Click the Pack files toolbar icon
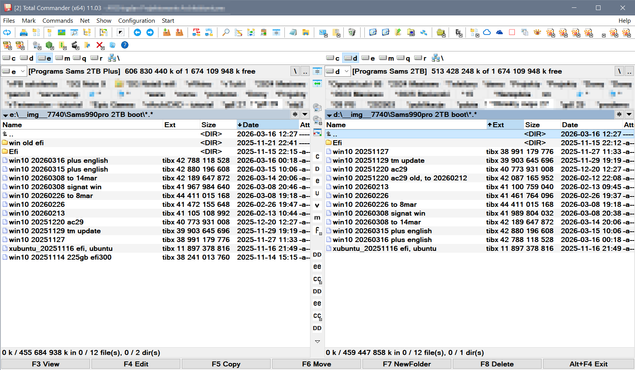This screenshot has height=370, width=635. [x=166, y=32]
